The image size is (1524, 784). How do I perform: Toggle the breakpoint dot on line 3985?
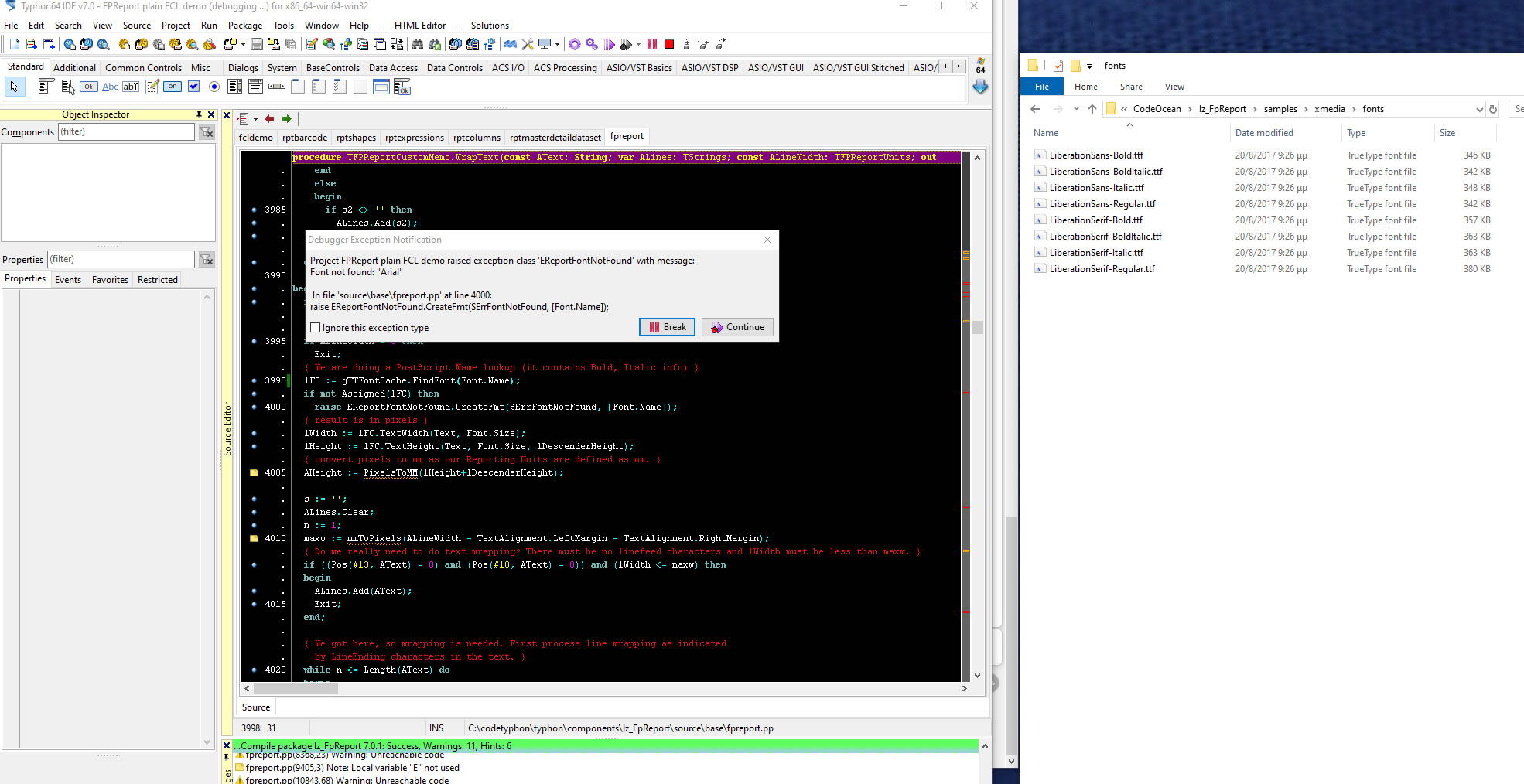(x=255, y=210)
